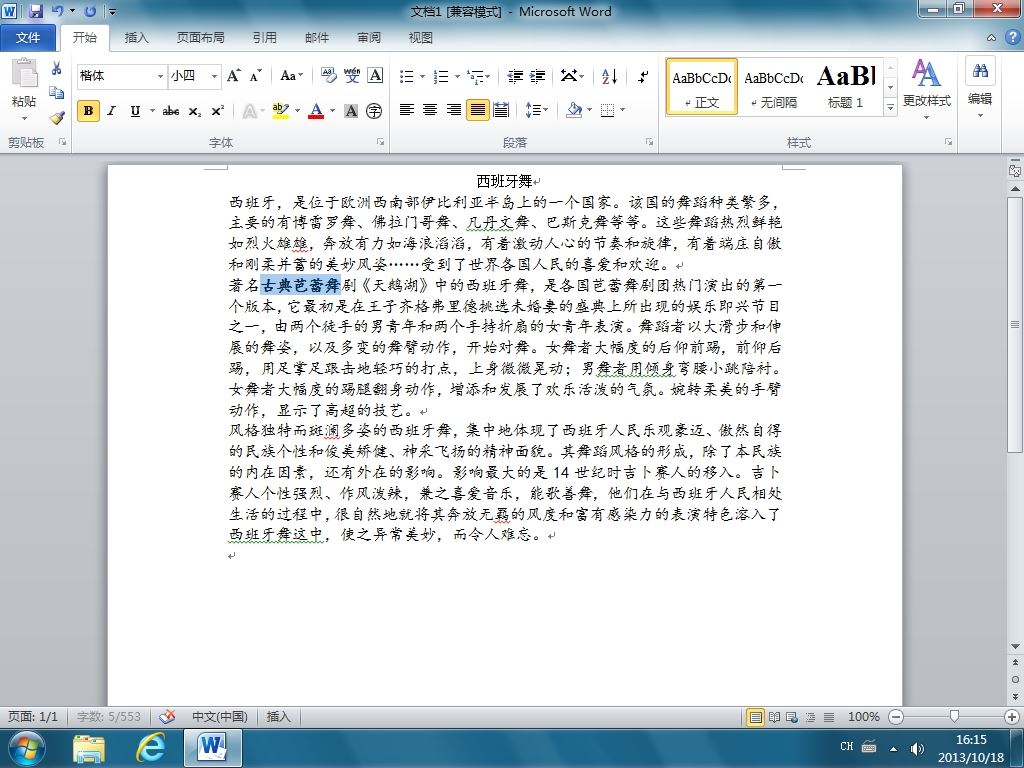Toggle Italic formatting
The width and height of the screenshot is (1024, 768).
coord(112,111)
